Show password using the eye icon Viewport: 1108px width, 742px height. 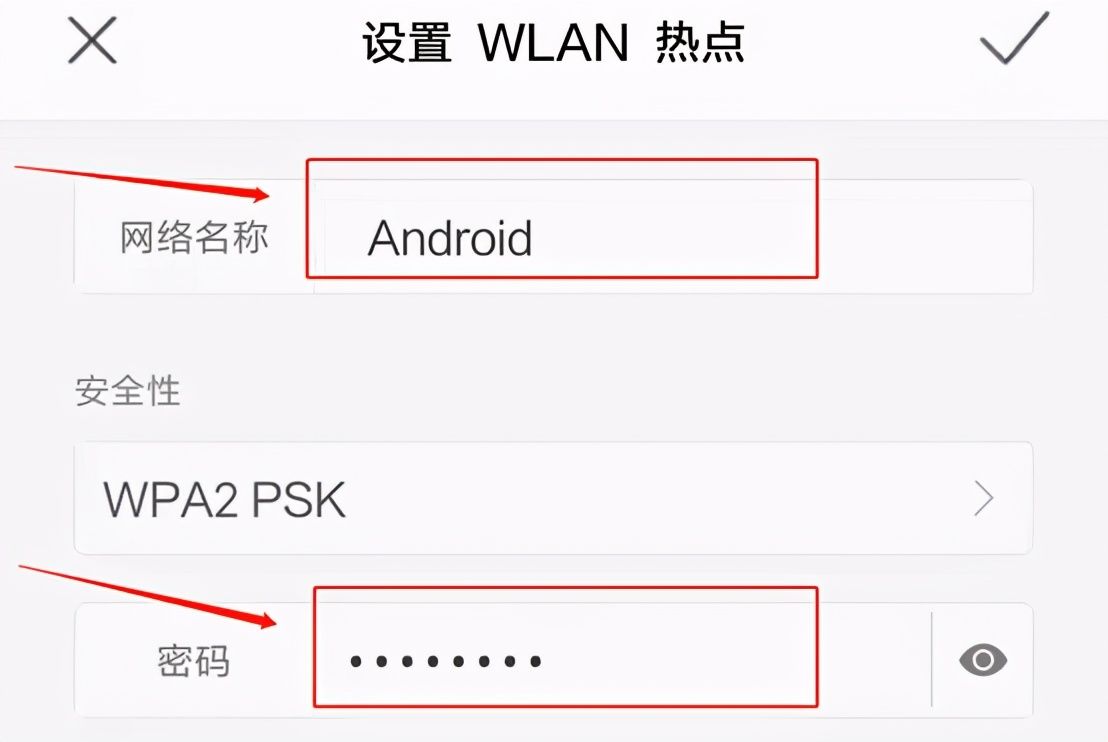click(983, 660)
